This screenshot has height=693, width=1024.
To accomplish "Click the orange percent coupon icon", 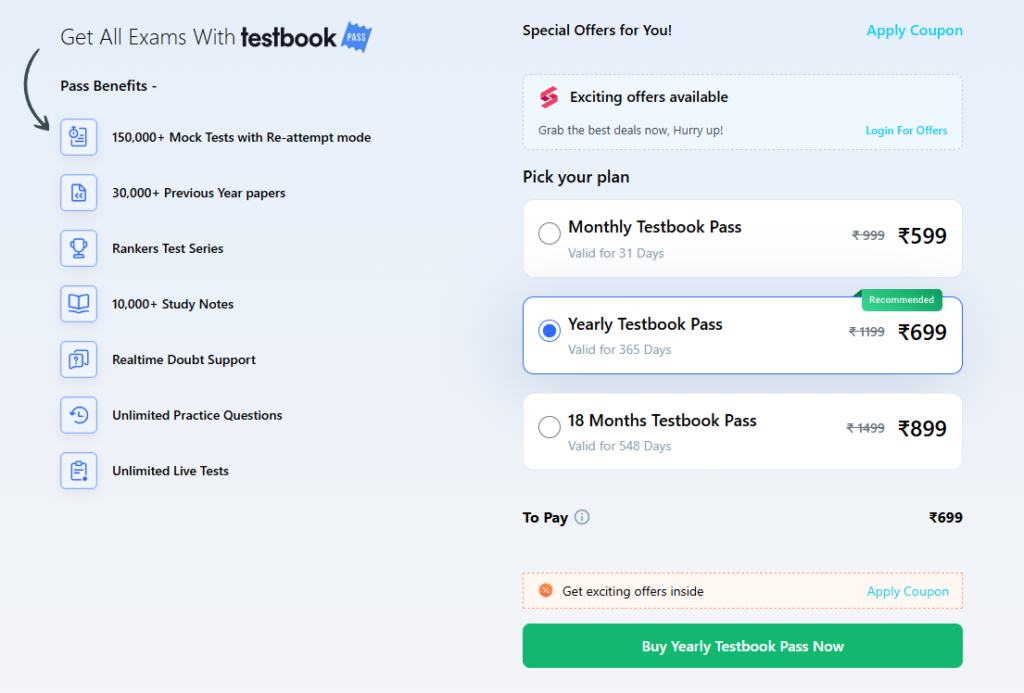I will 546,590.
